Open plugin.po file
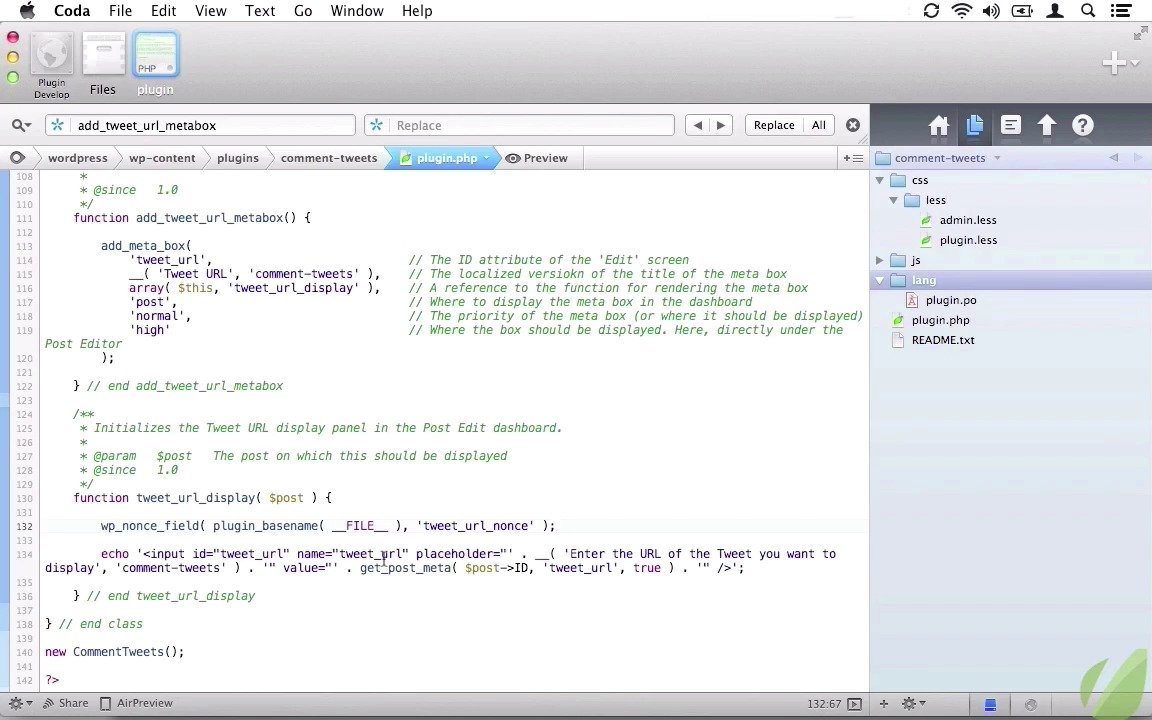Screen dimensions: 1152x720 coord(951,300)
